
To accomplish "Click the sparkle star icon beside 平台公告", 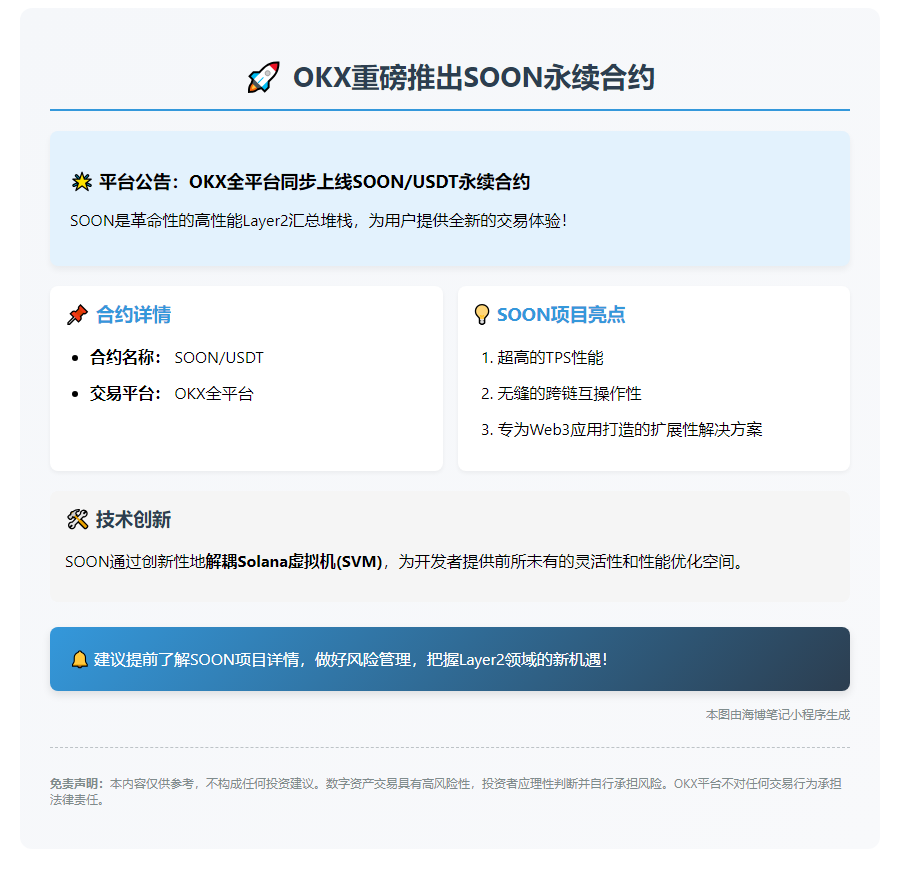I will point(82,183).
